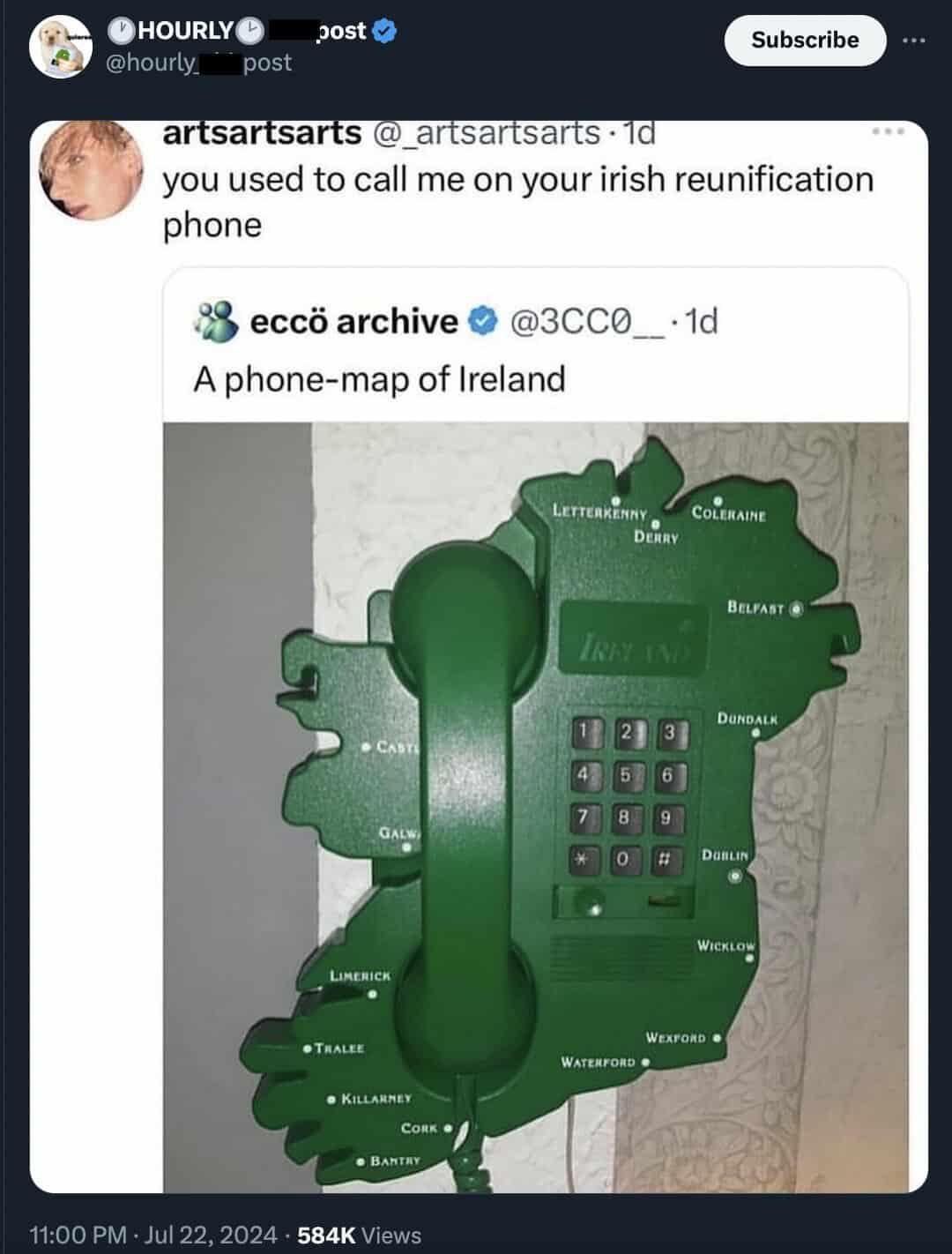952x1254 pixels.
Task: Open the @hourly post handle link
Action: click(x=198, y=63)
